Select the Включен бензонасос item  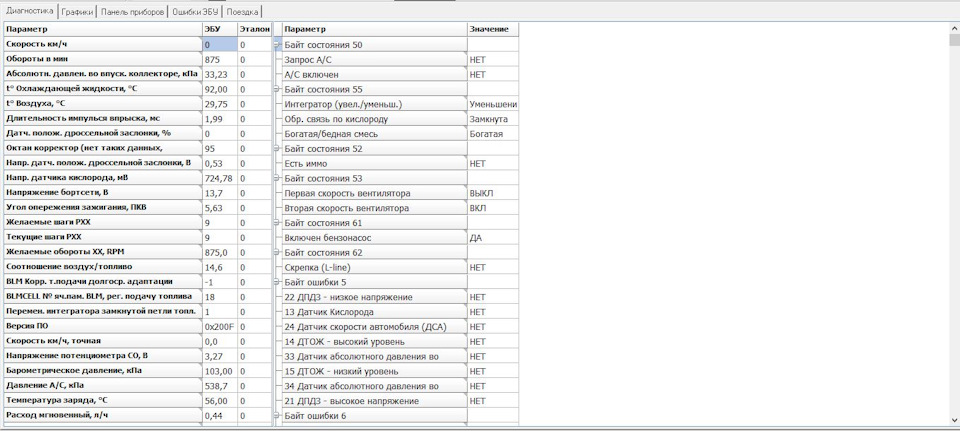tap(375, 238)
